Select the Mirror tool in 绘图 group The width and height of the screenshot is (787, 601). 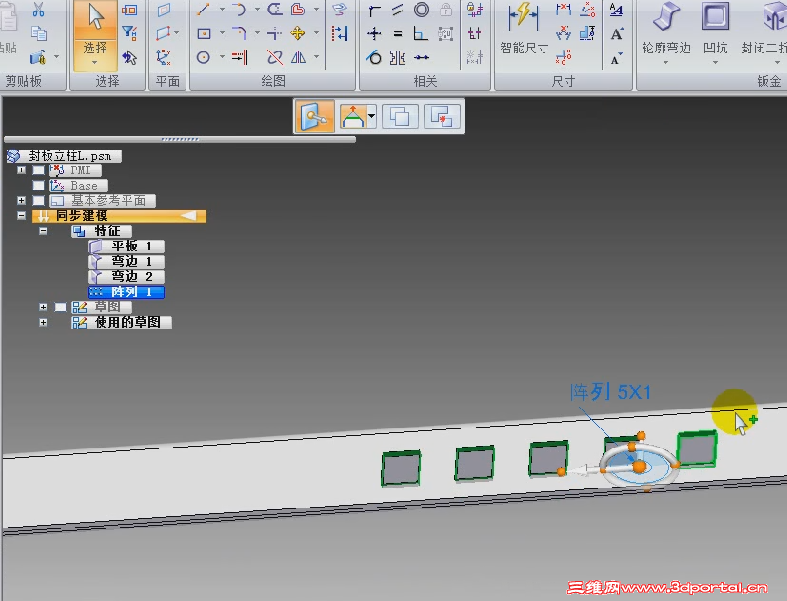coord(299,57)
